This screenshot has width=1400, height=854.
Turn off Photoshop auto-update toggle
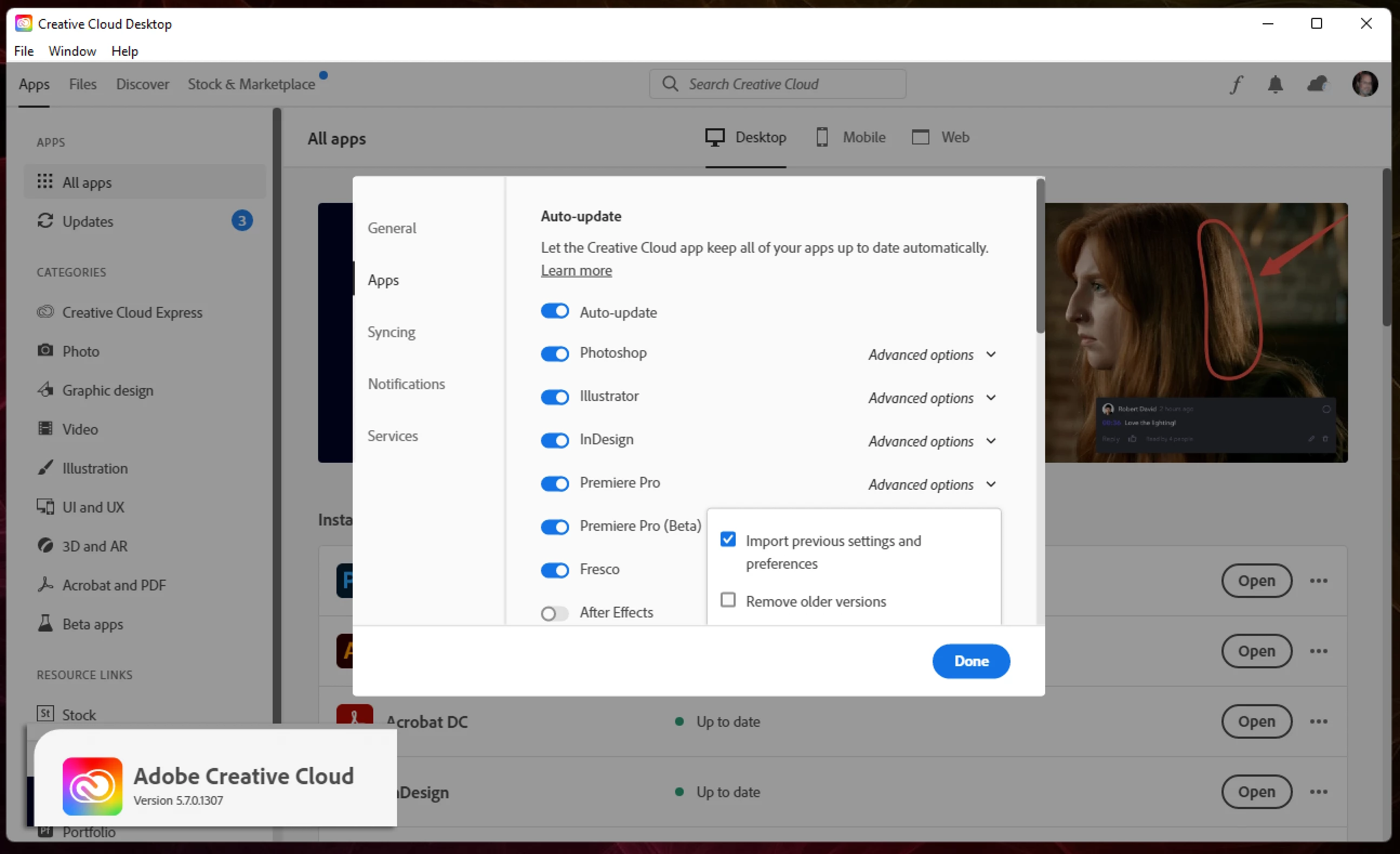(x=554, y=353)
